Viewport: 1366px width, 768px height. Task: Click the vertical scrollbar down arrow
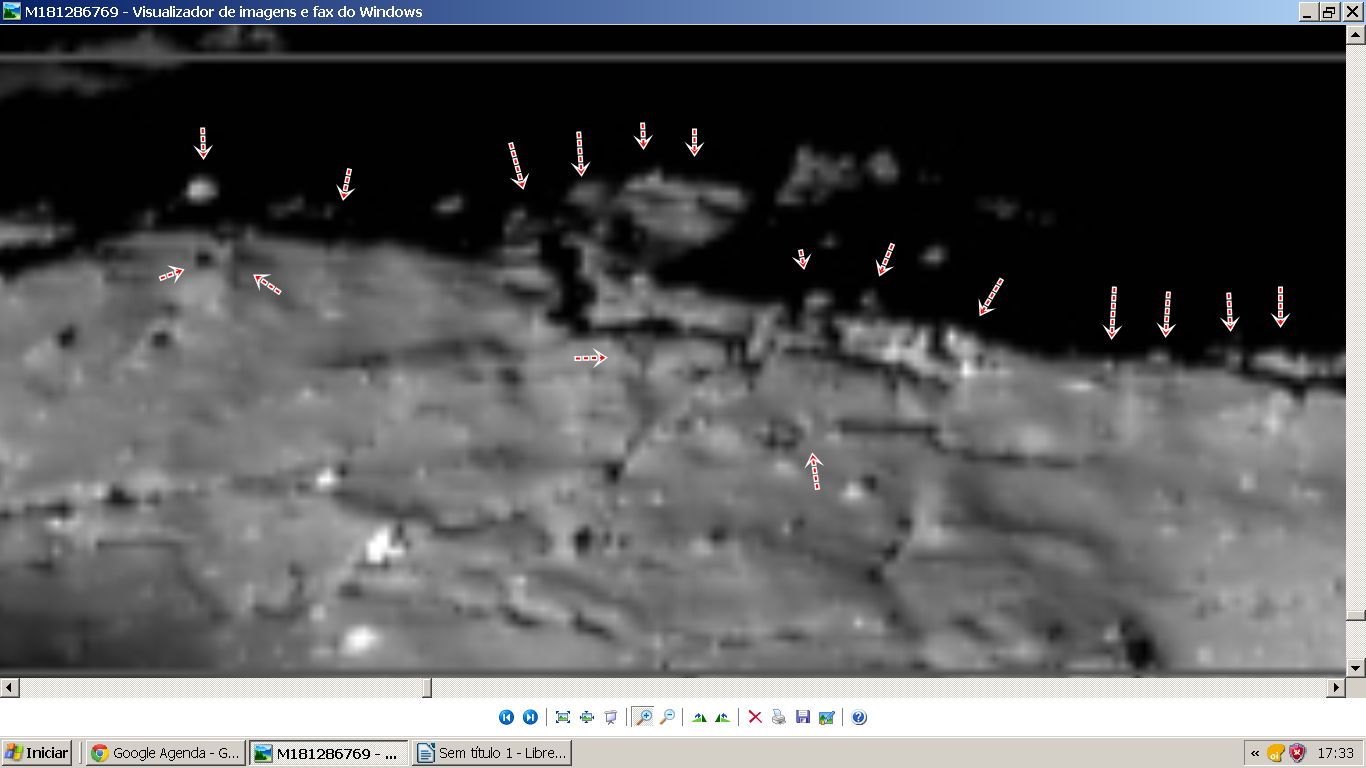point(1355,667)
